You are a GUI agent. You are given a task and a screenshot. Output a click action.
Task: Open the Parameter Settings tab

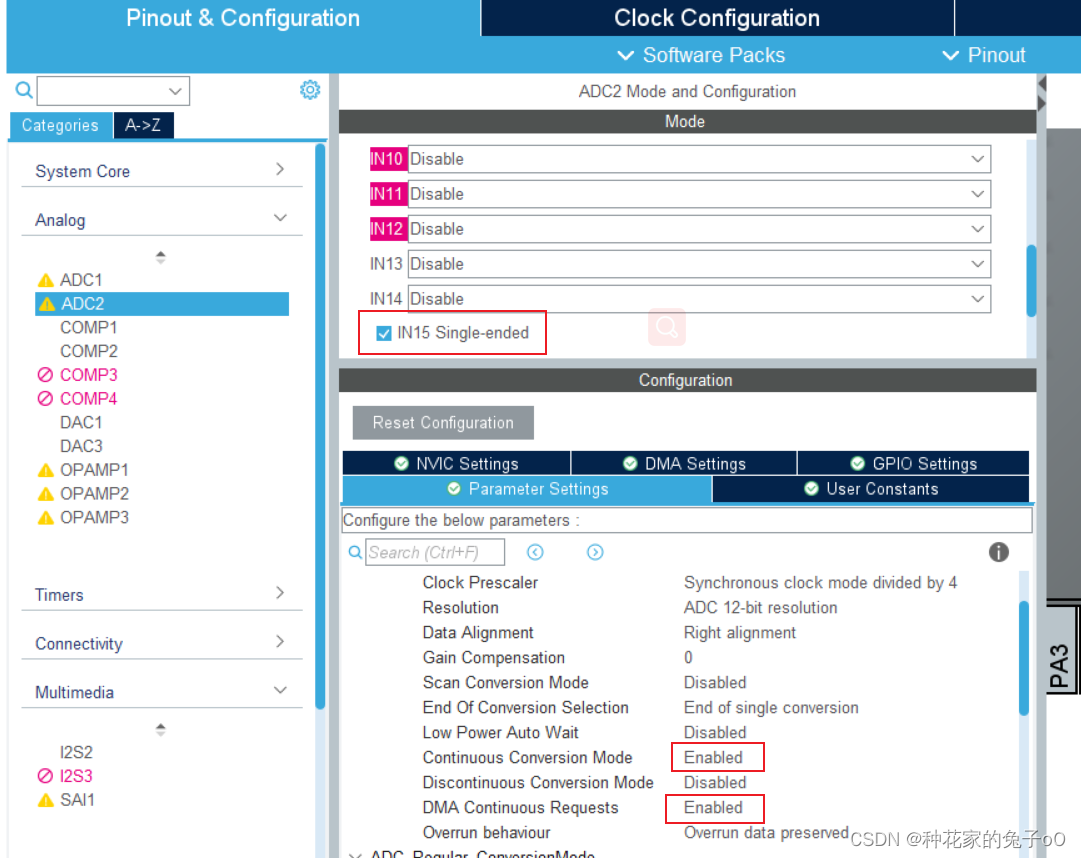[x=527, y=489]
